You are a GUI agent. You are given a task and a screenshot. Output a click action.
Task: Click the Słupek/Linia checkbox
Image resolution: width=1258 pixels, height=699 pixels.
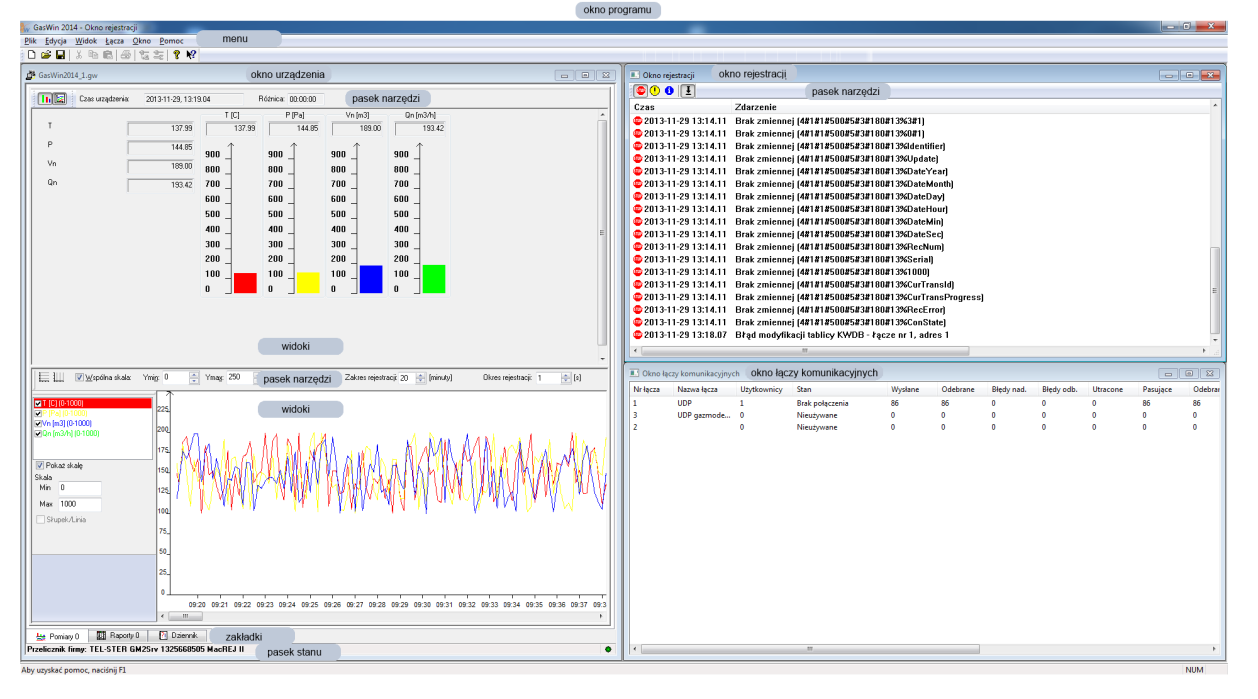coord(40,519)
